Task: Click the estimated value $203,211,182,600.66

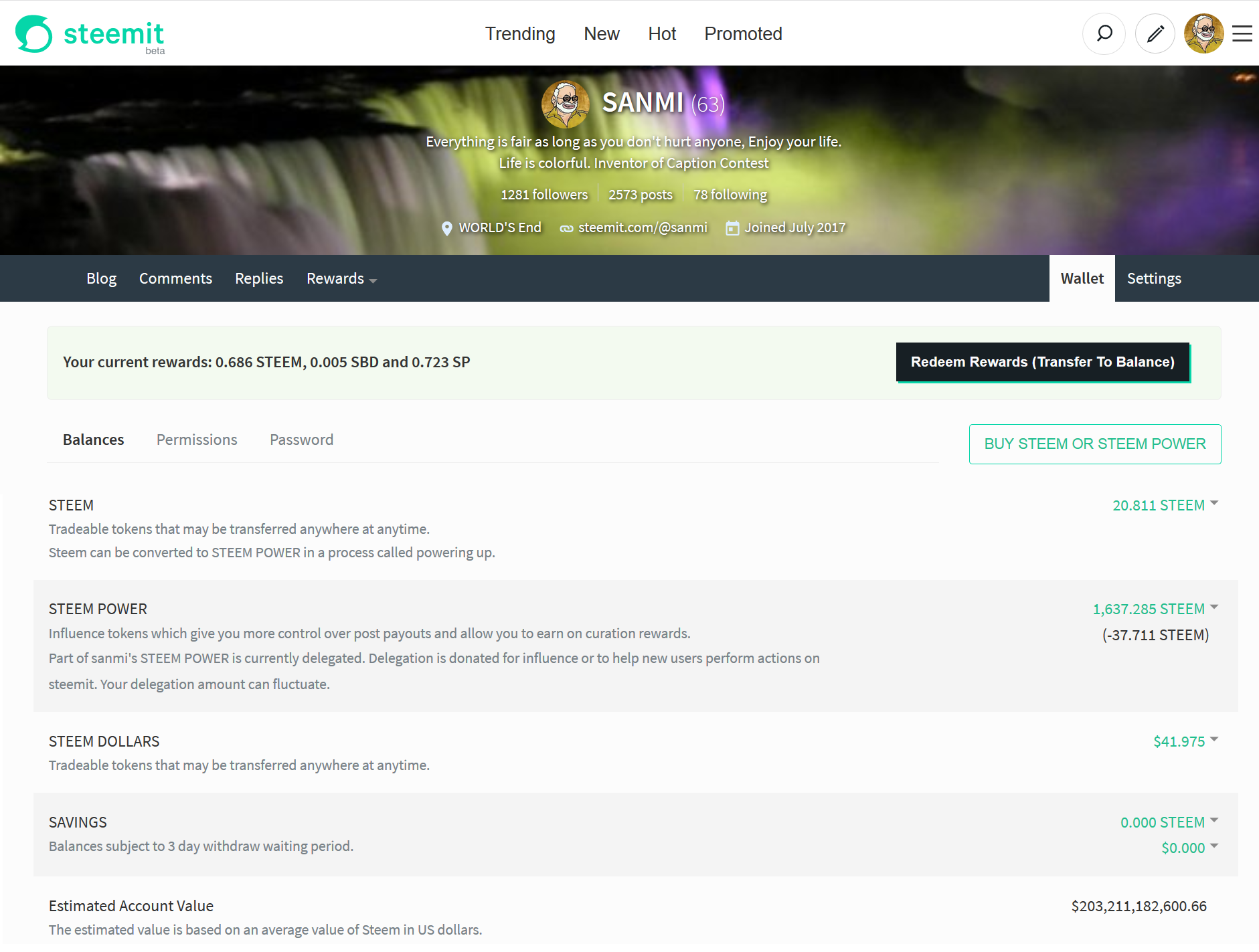Action: (1139, 906)
